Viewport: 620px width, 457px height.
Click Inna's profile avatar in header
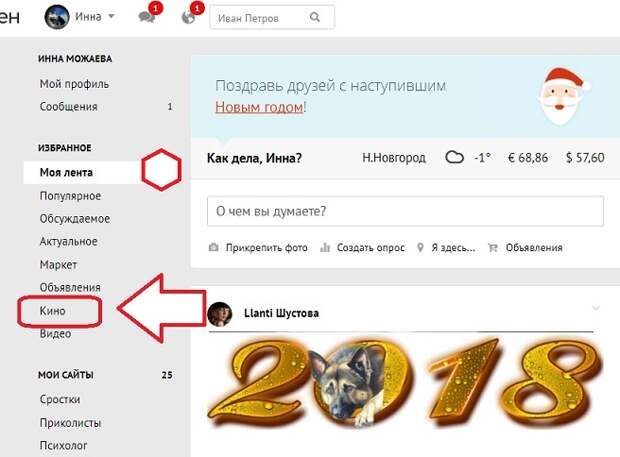[x=57, y=17]
